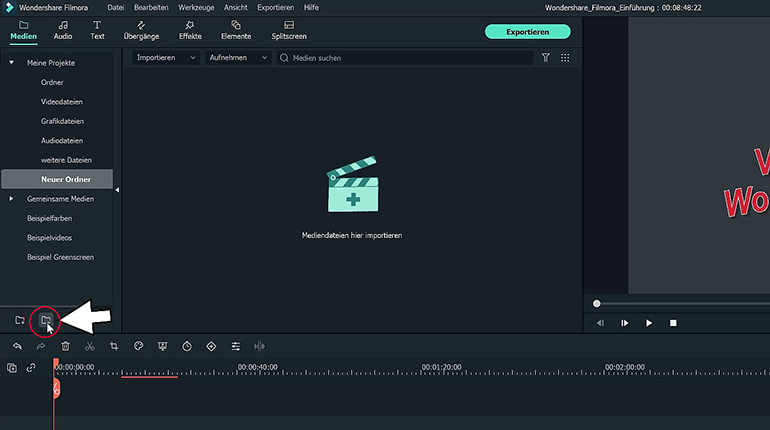Open the Importieren dropdown
770x430 pixels.
click(165, 57)
